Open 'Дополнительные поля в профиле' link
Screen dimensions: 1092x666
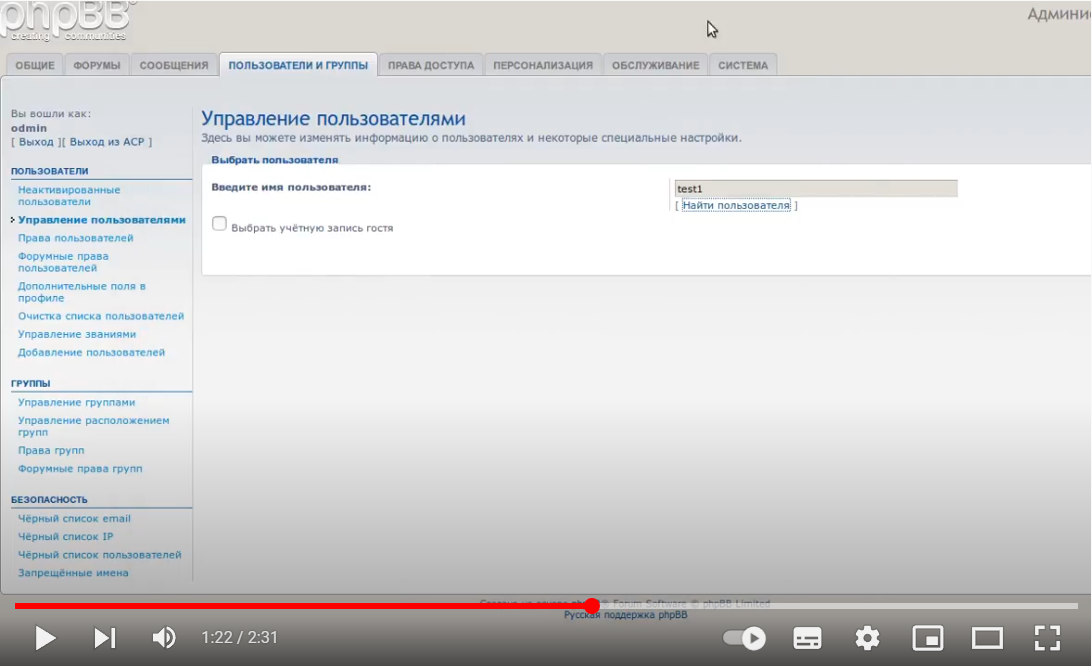tap(81, 291)
